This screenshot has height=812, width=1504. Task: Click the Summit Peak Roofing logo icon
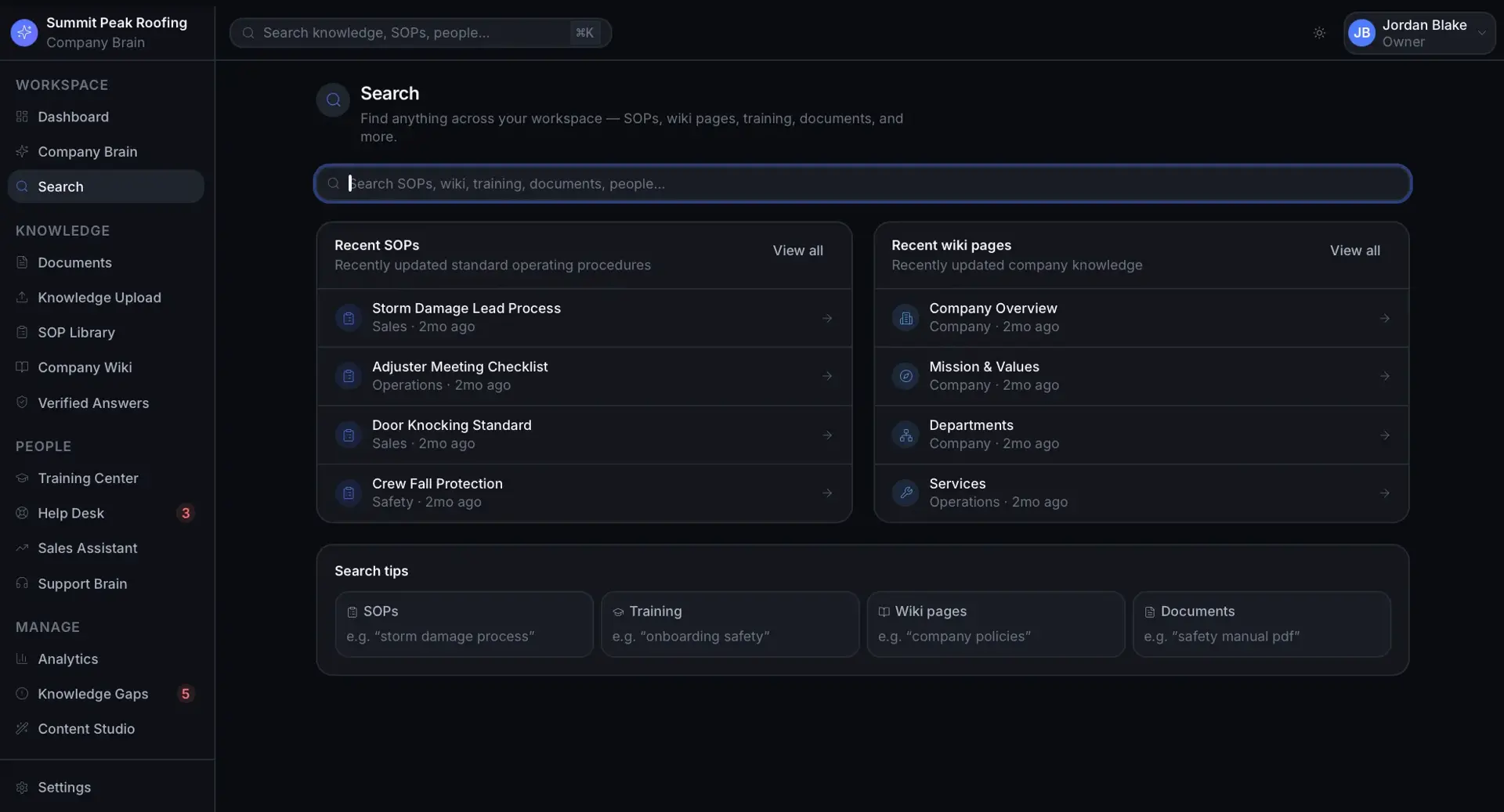(24, 32)
